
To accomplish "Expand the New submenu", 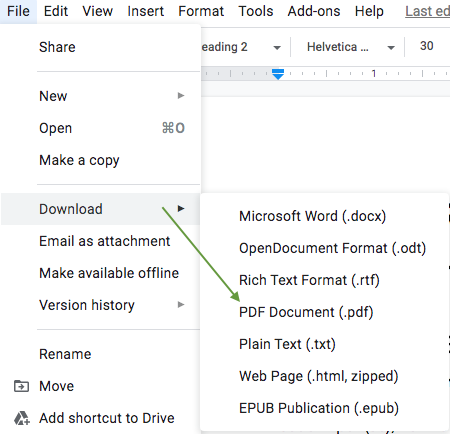I will (101, 96).
